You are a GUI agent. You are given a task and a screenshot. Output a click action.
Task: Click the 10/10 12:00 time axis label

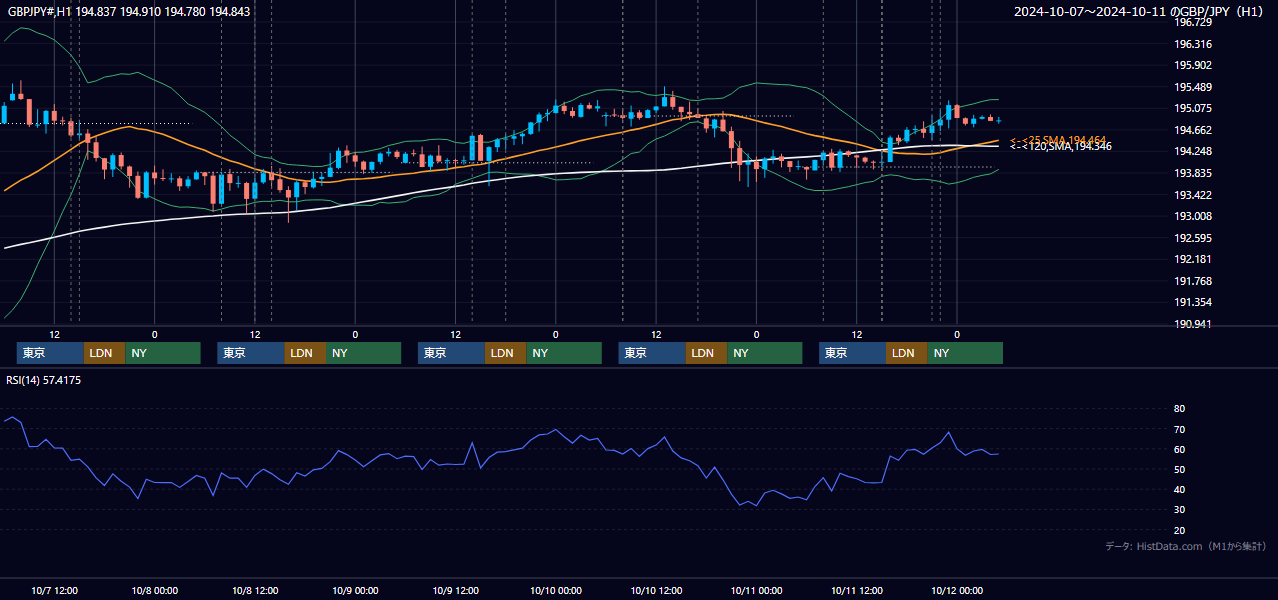click(656, 590)
